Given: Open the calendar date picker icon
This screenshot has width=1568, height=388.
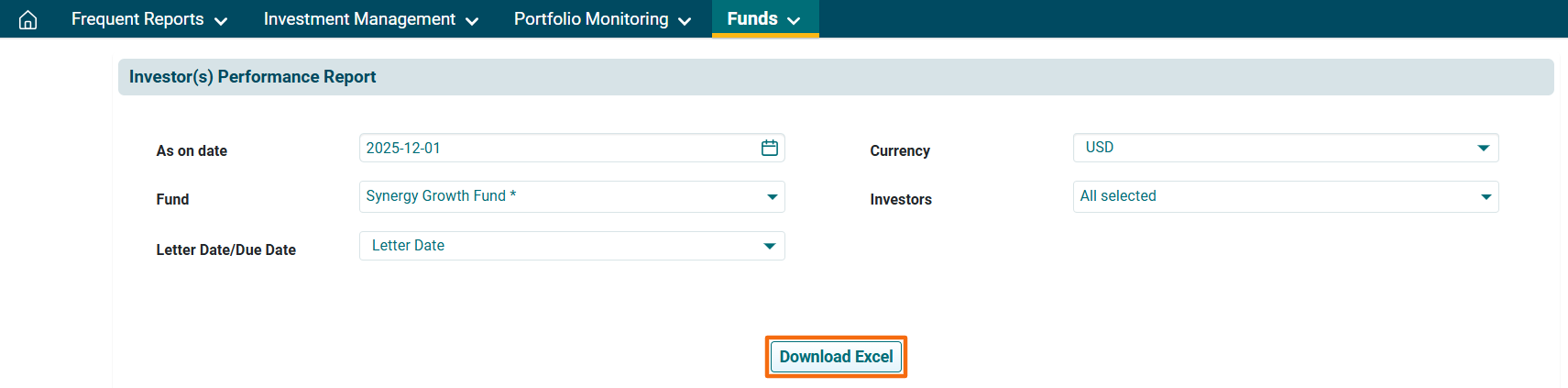Looking at the screenshot, I should pyautogui.click(x=770, y=148).
